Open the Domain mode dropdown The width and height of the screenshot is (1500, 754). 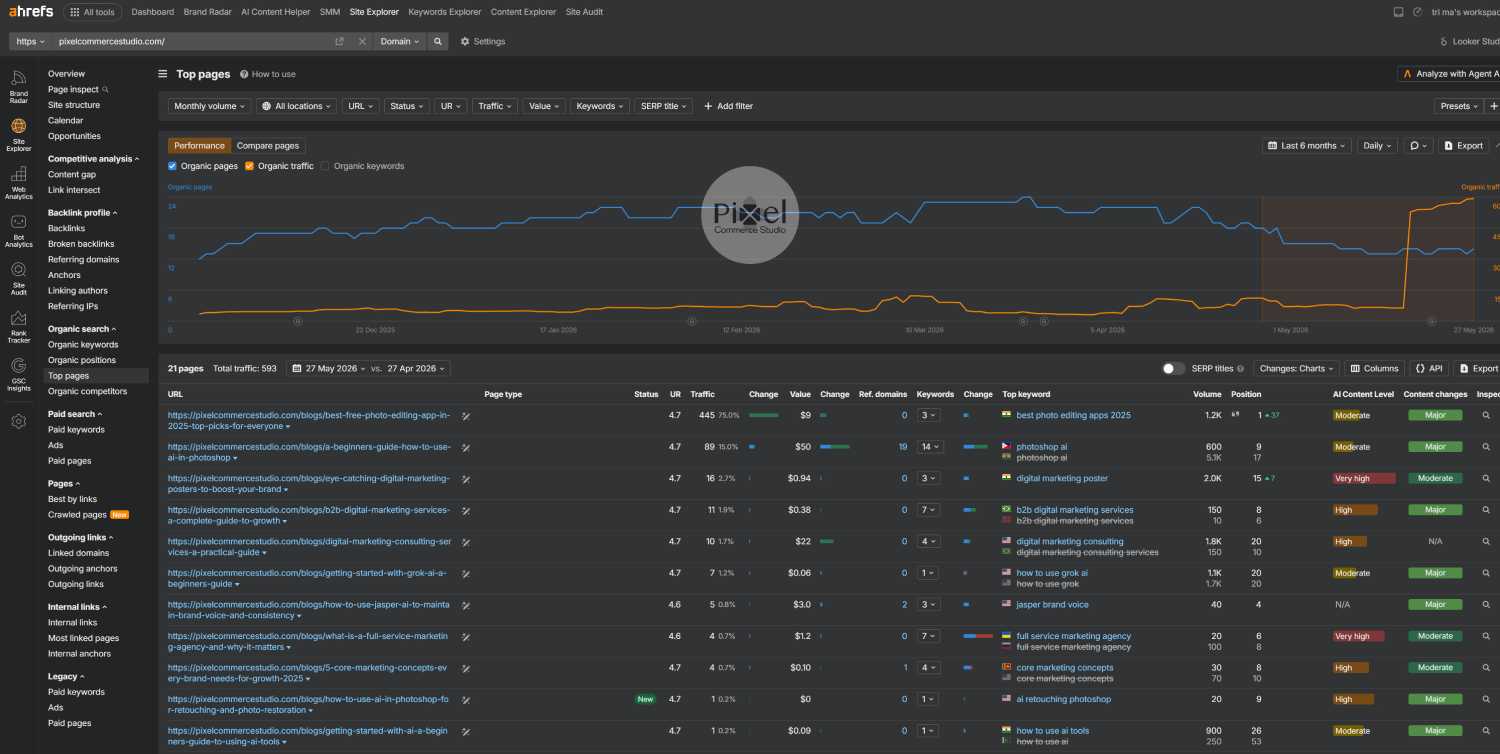pyautogui.click(x=401, y=41)
